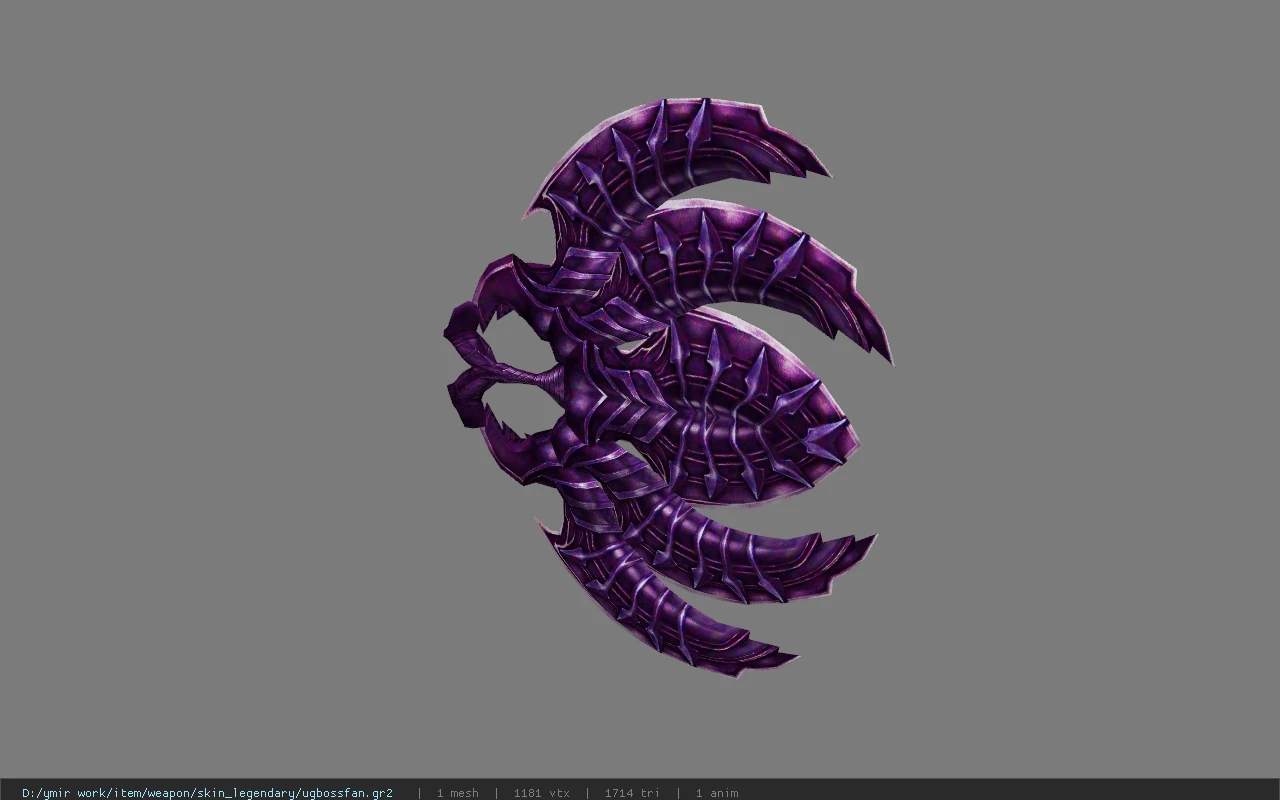Select the purple fan weapon model in viewport
The width and height of the screenshot is (1280, 800).
[668, 388]
